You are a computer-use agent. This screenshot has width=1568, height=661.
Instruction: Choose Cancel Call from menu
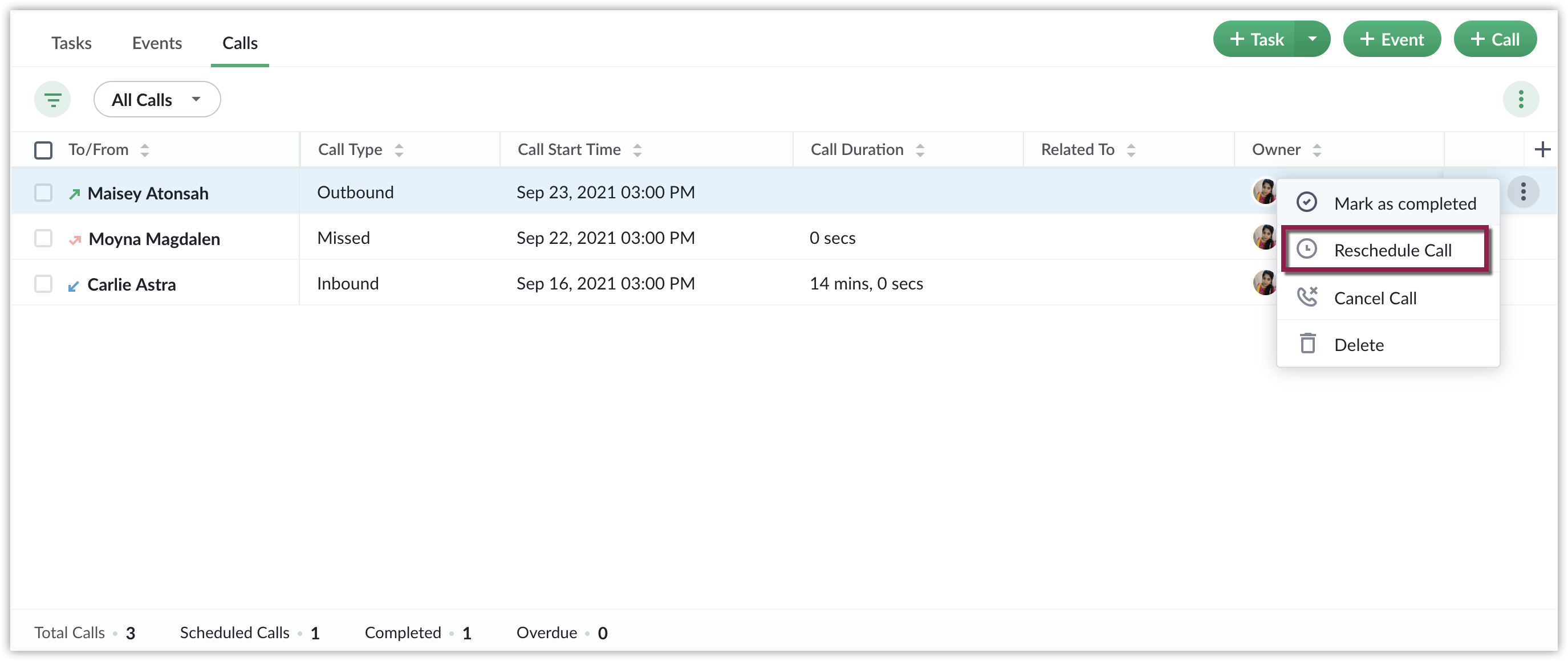1387,297
